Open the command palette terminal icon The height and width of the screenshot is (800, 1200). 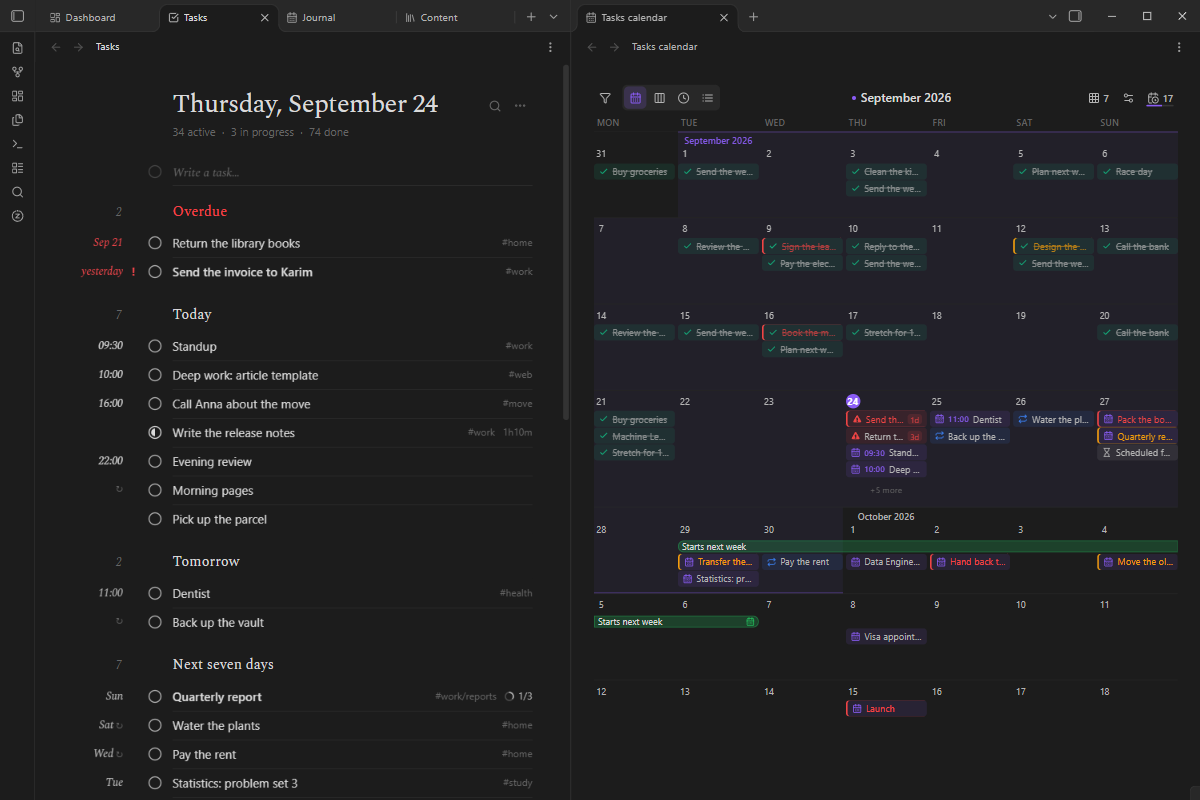pyautogui.click(x=17, y=144)
